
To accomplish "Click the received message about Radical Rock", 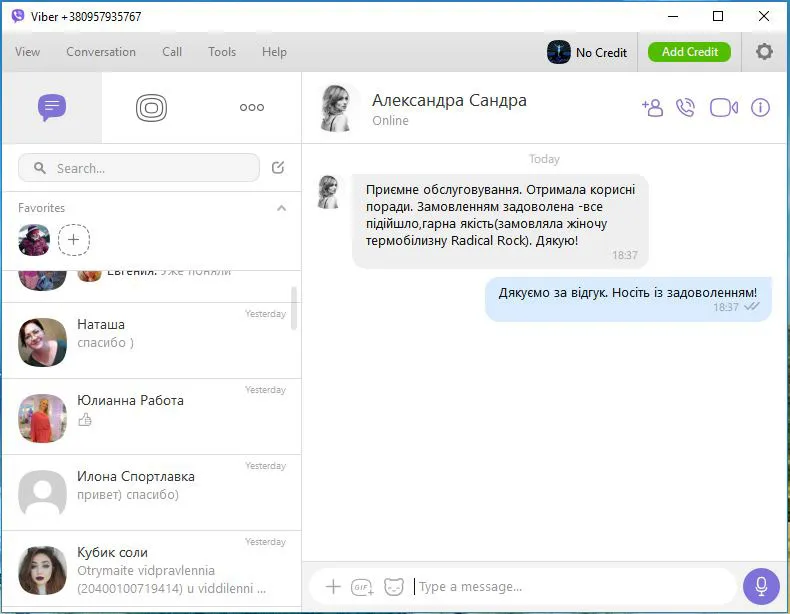I will pos(500,221).
